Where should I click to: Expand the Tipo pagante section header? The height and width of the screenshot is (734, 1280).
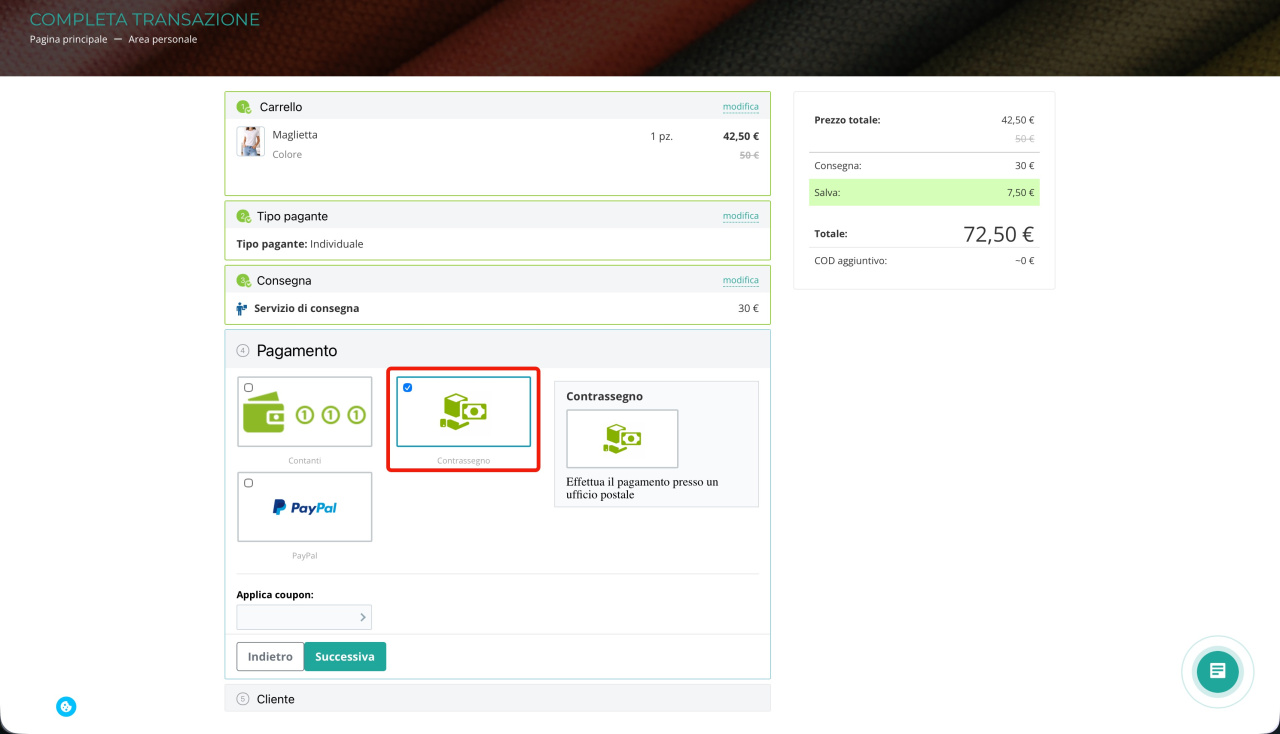[x=497, y=216]
